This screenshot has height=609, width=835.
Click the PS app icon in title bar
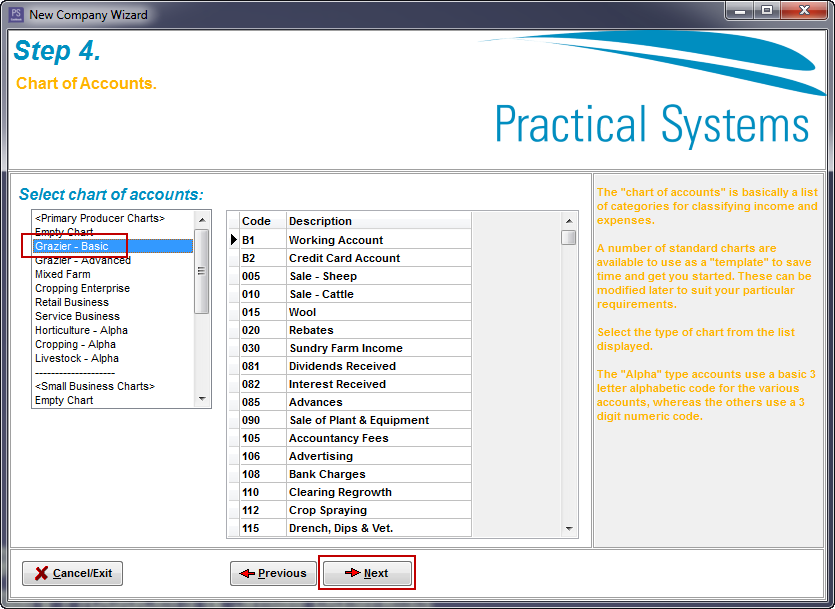16,14
